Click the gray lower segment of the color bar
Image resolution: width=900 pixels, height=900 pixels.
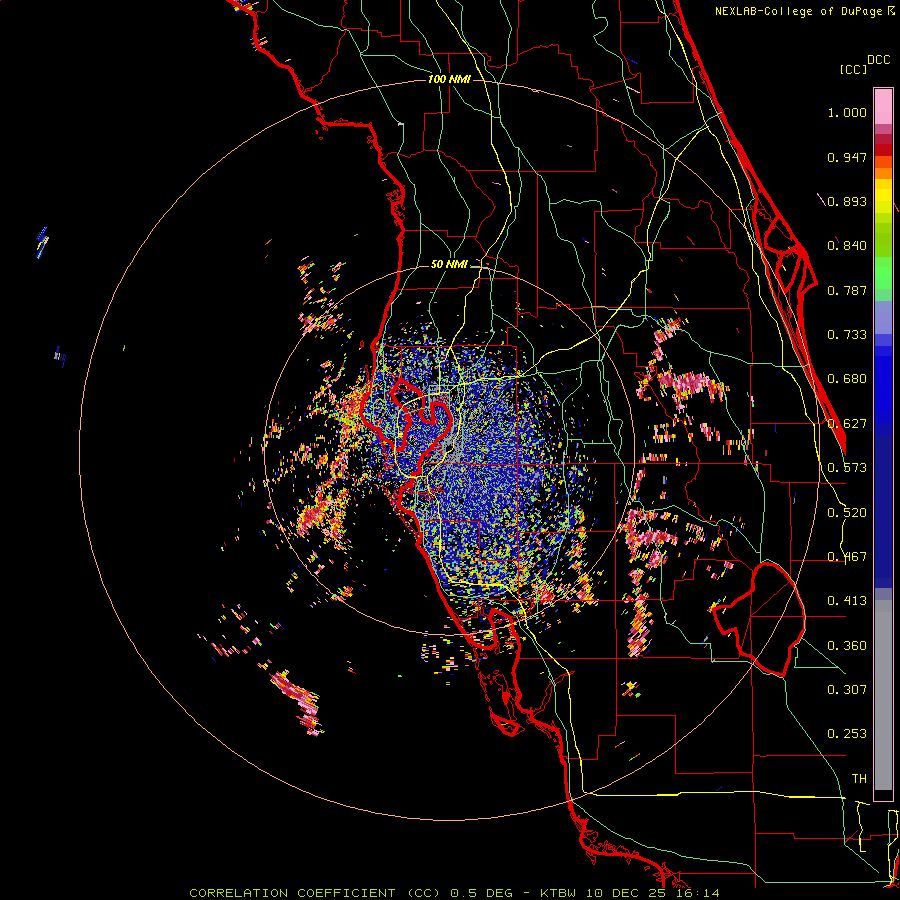(x=883, y=695)
